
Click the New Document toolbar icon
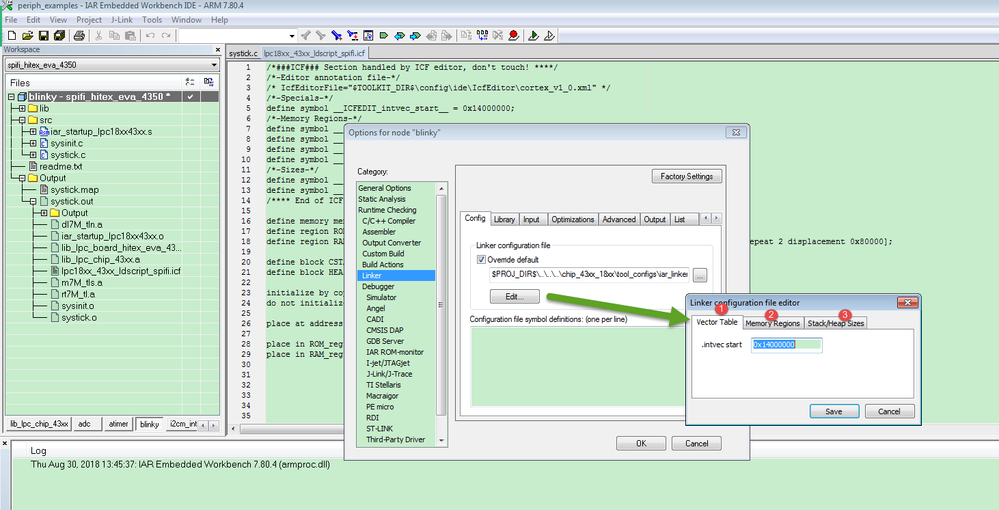coord(11,36)
